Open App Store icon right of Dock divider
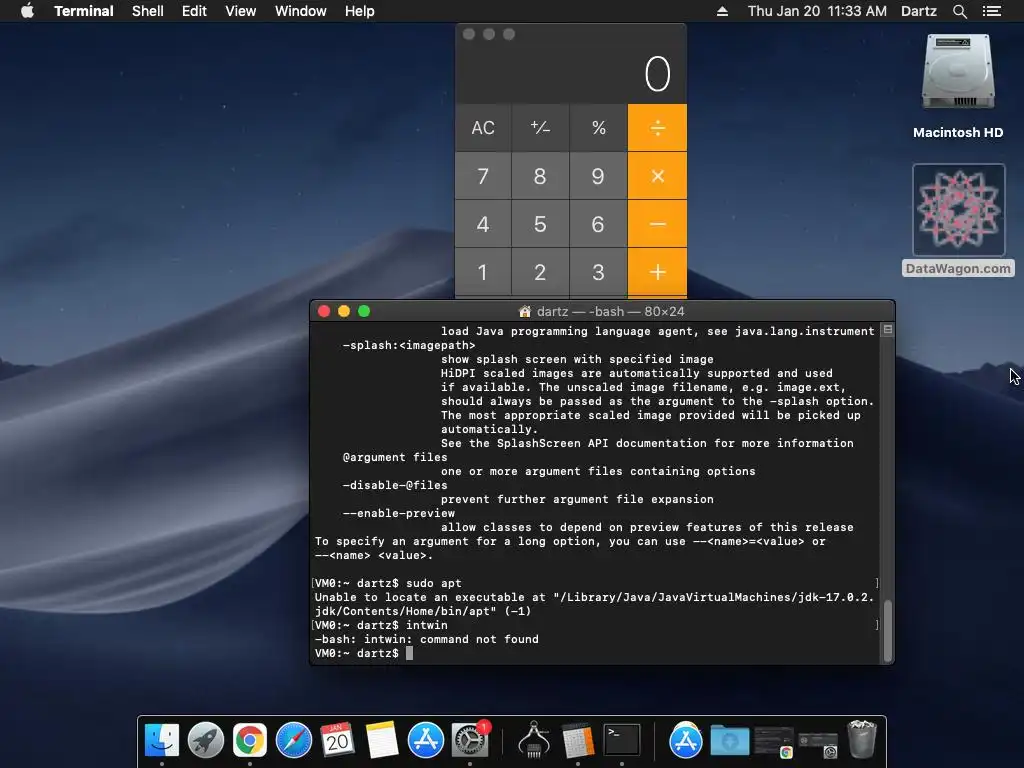1024x768 pixels. pos(686,741)
